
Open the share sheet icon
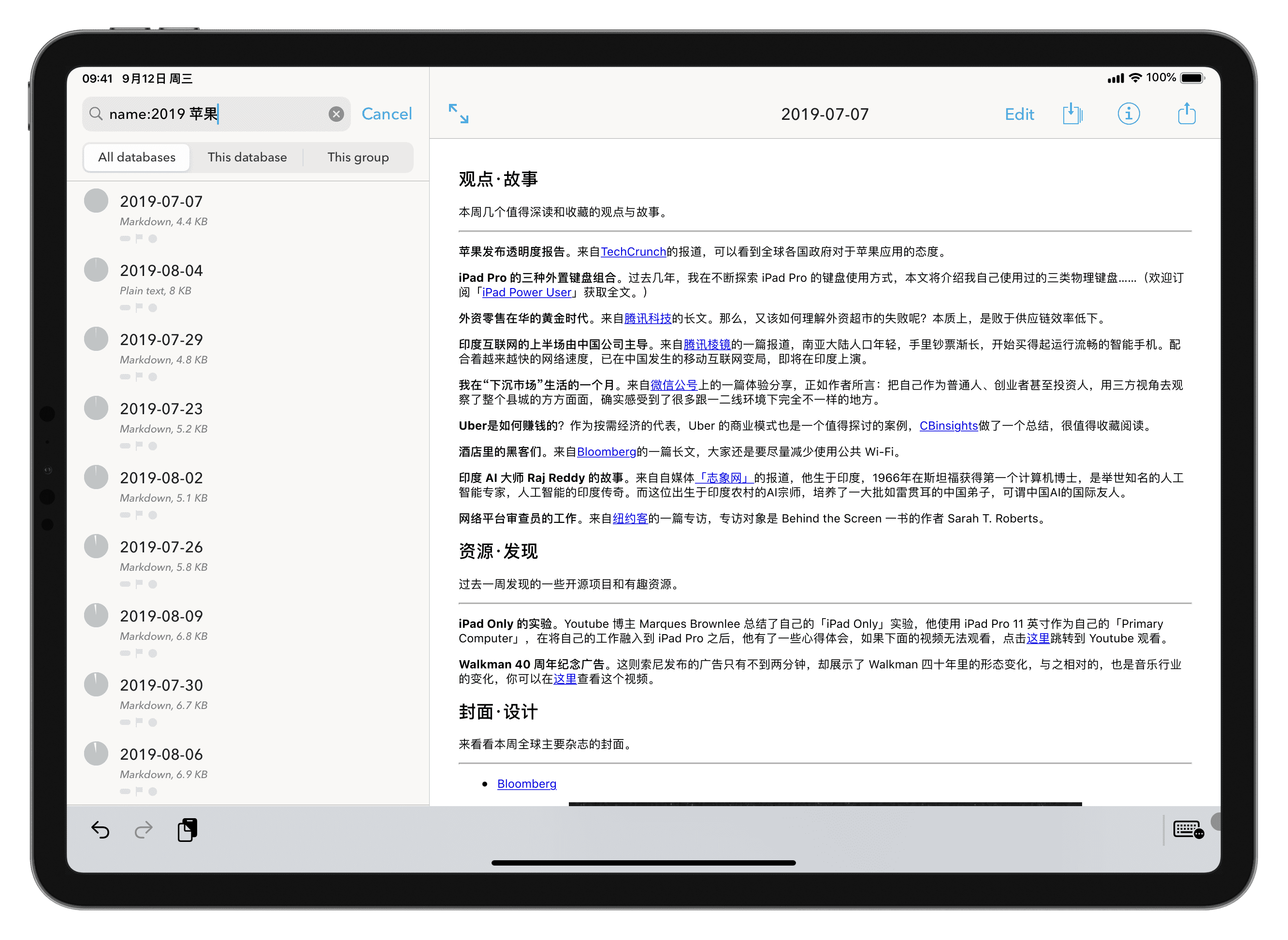[x=1186, y=113]
